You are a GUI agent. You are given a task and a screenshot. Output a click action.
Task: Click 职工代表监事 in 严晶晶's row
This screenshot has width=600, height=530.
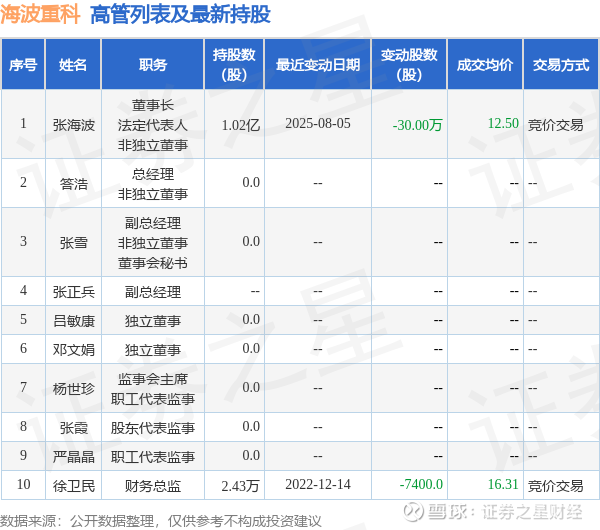(153, 456)
